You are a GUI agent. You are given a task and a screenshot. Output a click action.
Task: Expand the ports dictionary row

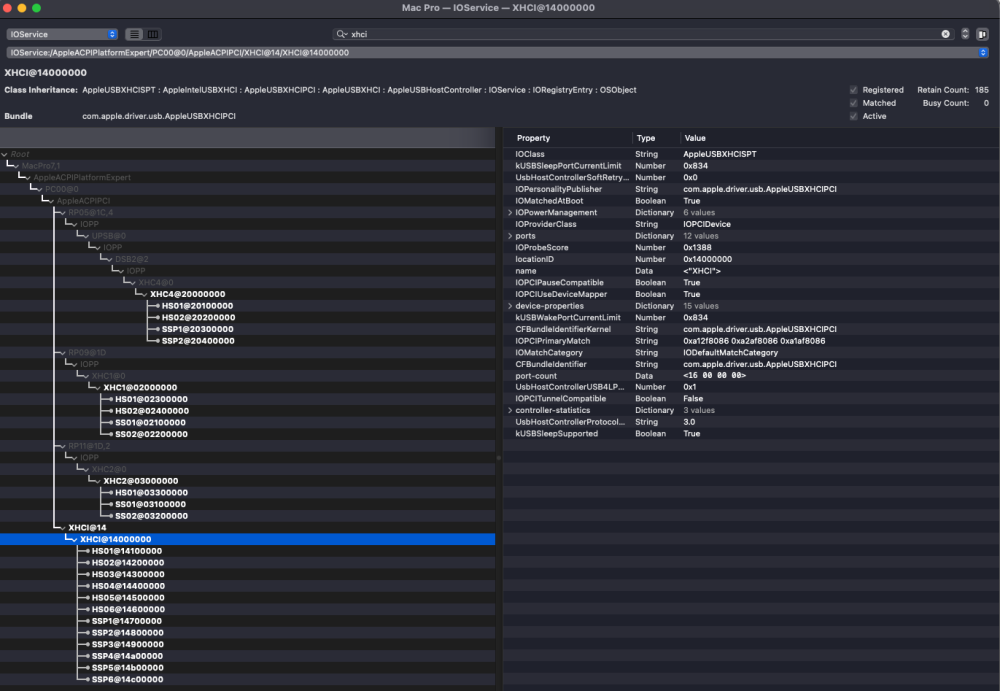pos(510,236)
